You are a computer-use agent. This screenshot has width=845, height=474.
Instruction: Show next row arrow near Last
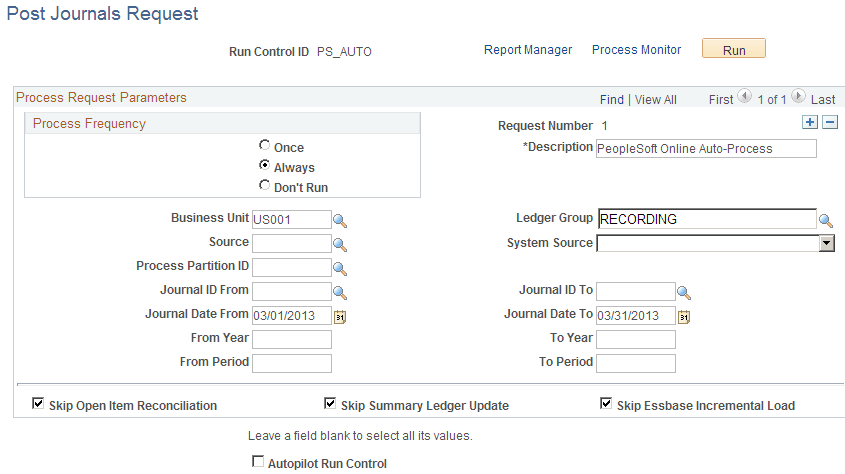(x=798, y=96)
